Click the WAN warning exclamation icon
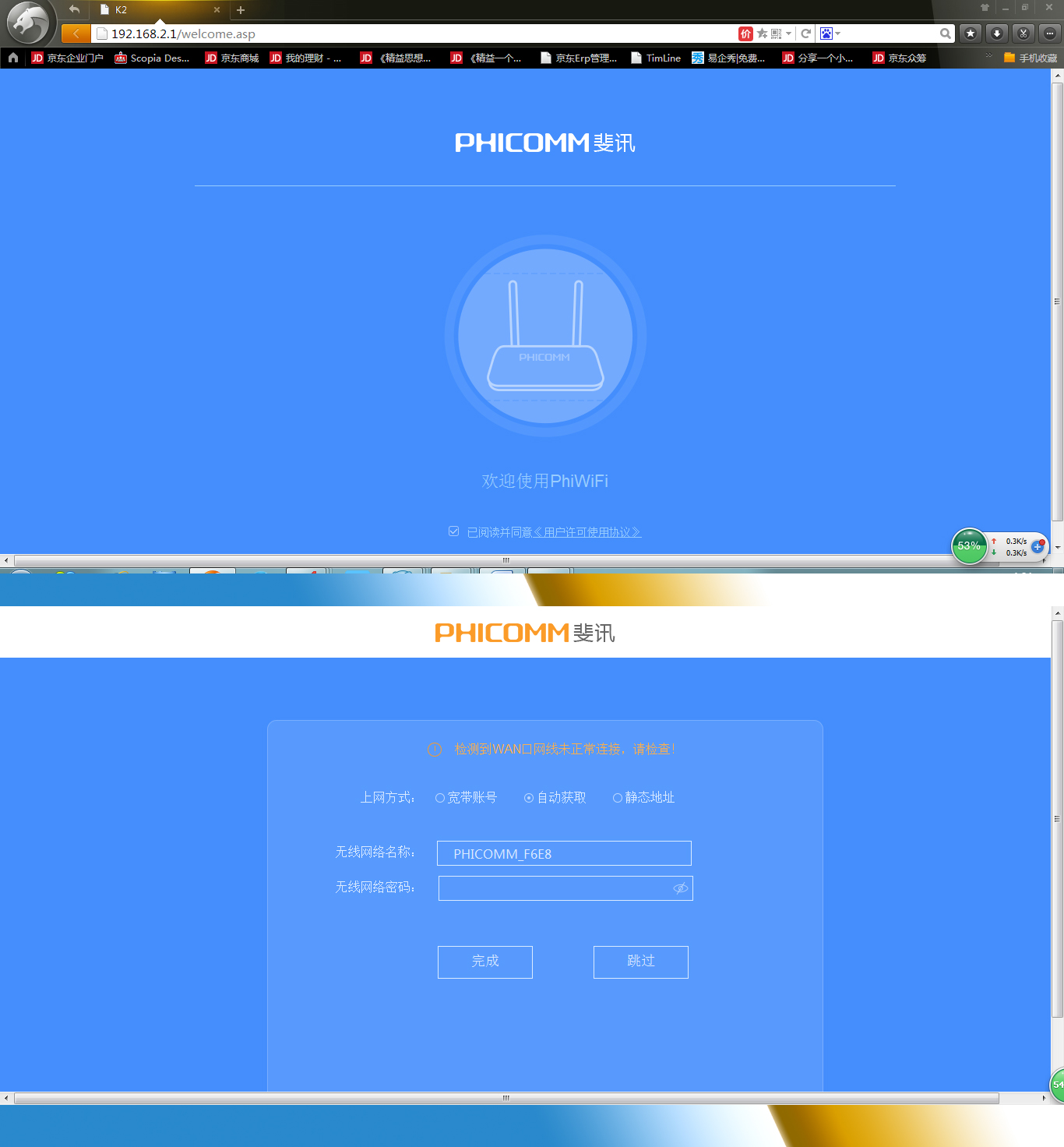 click(x=435, y=750)
